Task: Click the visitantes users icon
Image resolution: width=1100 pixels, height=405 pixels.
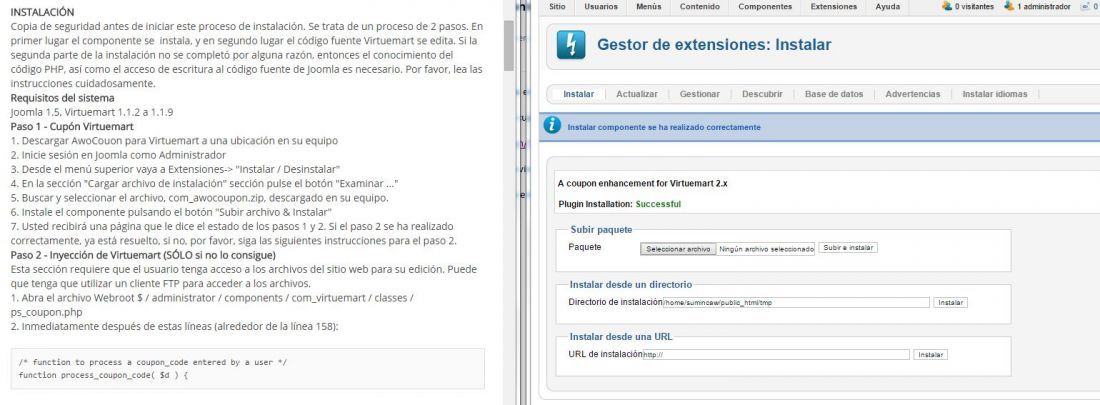Action: coord(947,6)
